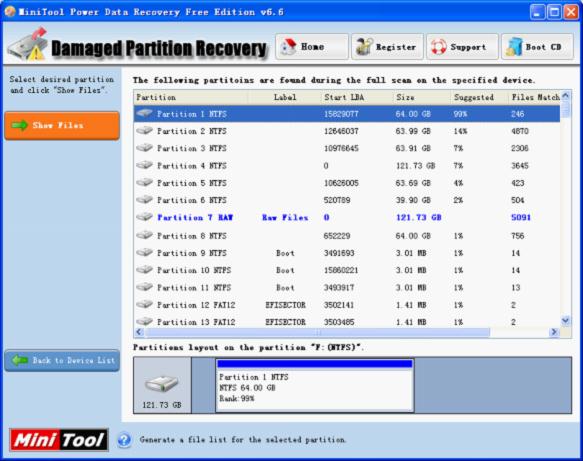Select the Partition 5 NTFS row text
The height and width of the screenshot is (461, 583).
tap(191, 183)
